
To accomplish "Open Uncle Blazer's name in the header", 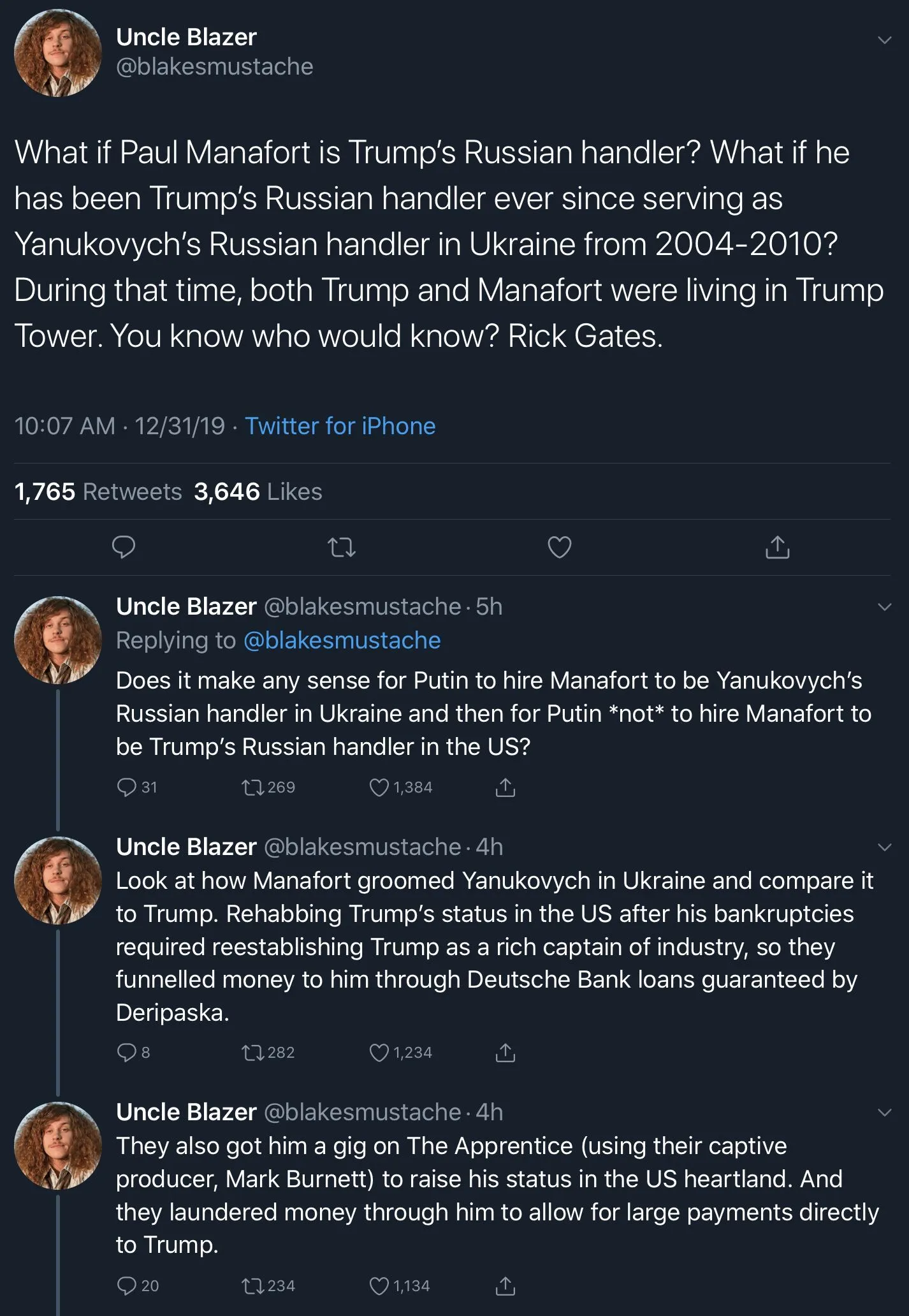I will click(186, 37).
